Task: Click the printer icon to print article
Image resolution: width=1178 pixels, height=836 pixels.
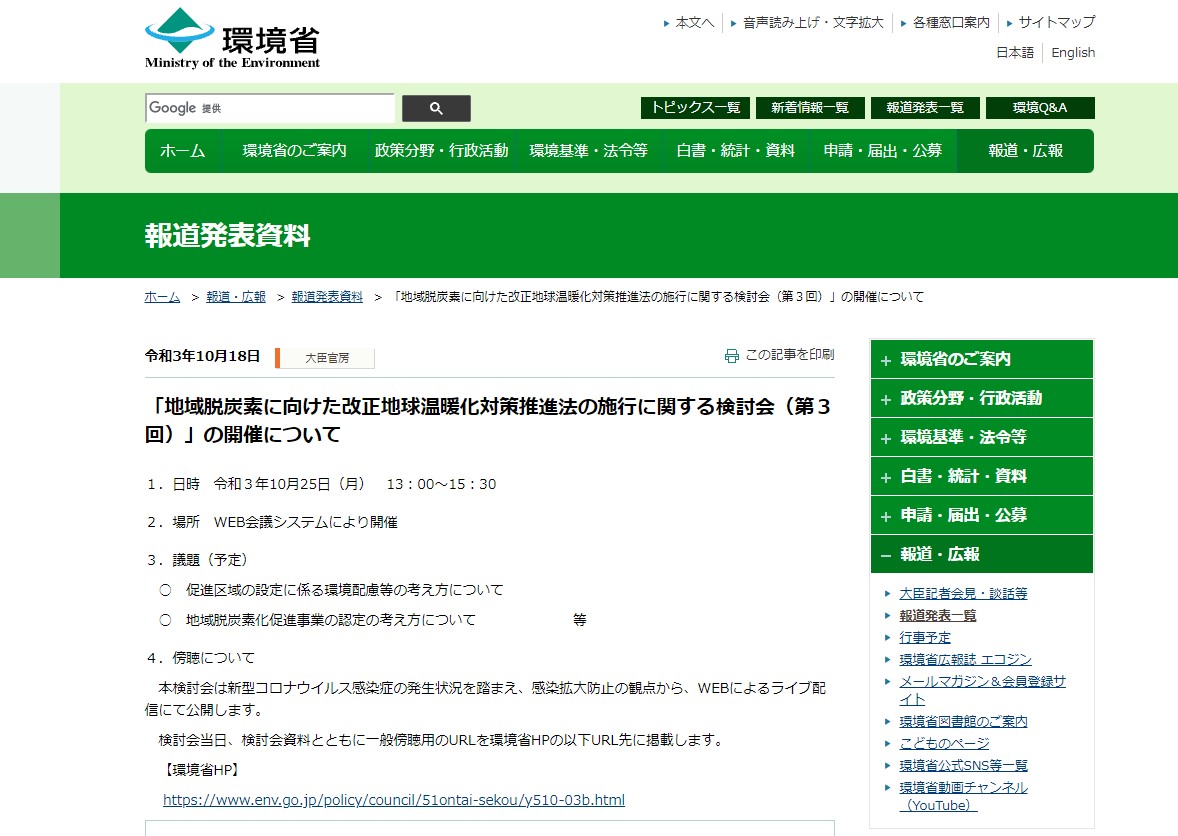Action: click(732, 355)
